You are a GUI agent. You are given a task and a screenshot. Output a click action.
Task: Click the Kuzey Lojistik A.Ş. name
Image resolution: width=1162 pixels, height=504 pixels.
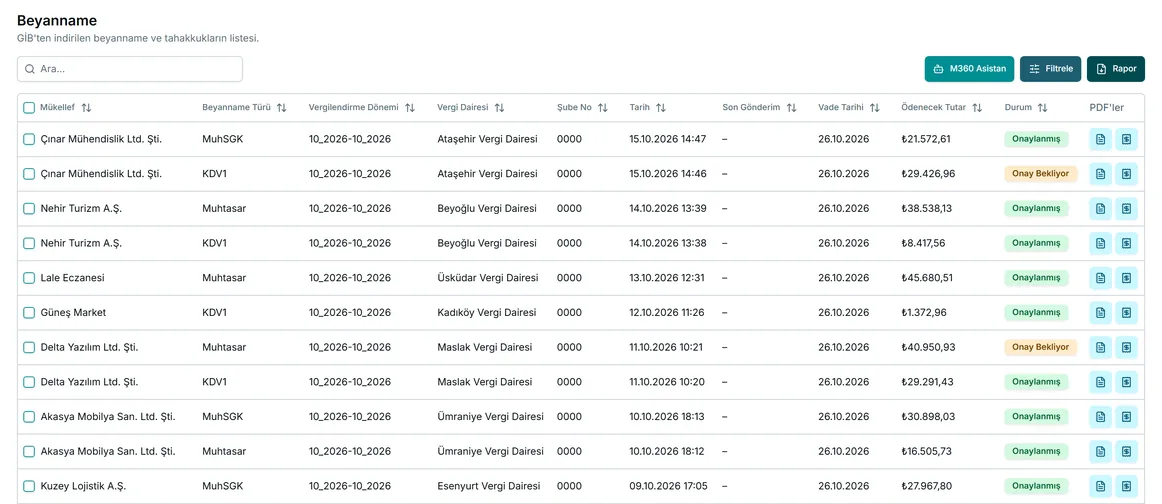84,486
